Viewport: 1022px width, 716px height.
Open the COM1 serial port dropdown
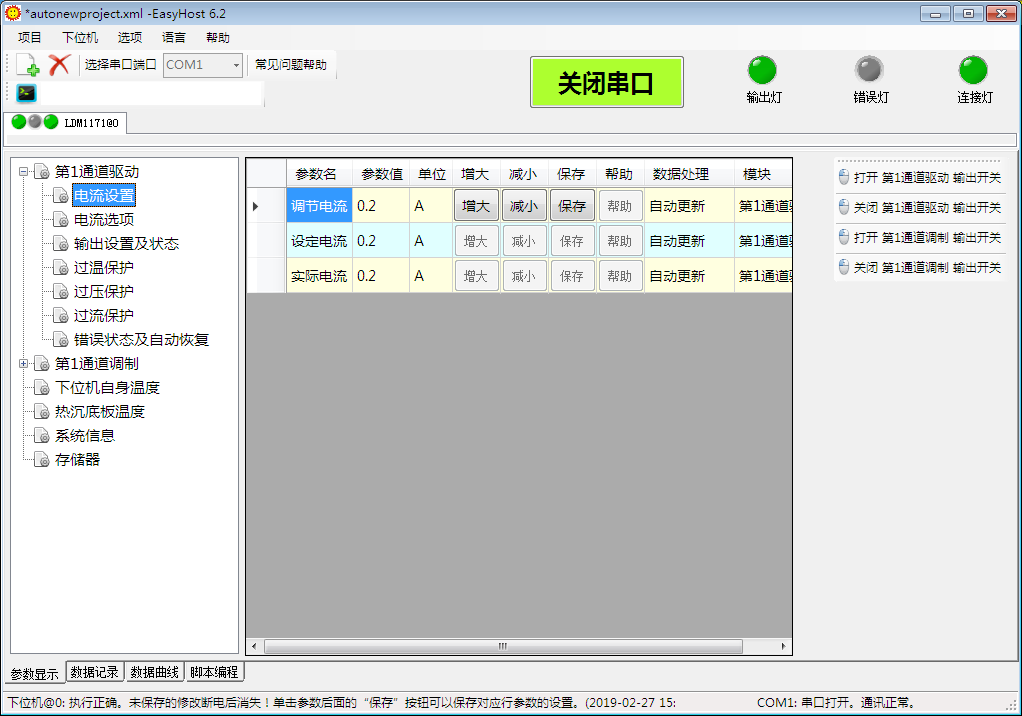click(x=236, y=65)
